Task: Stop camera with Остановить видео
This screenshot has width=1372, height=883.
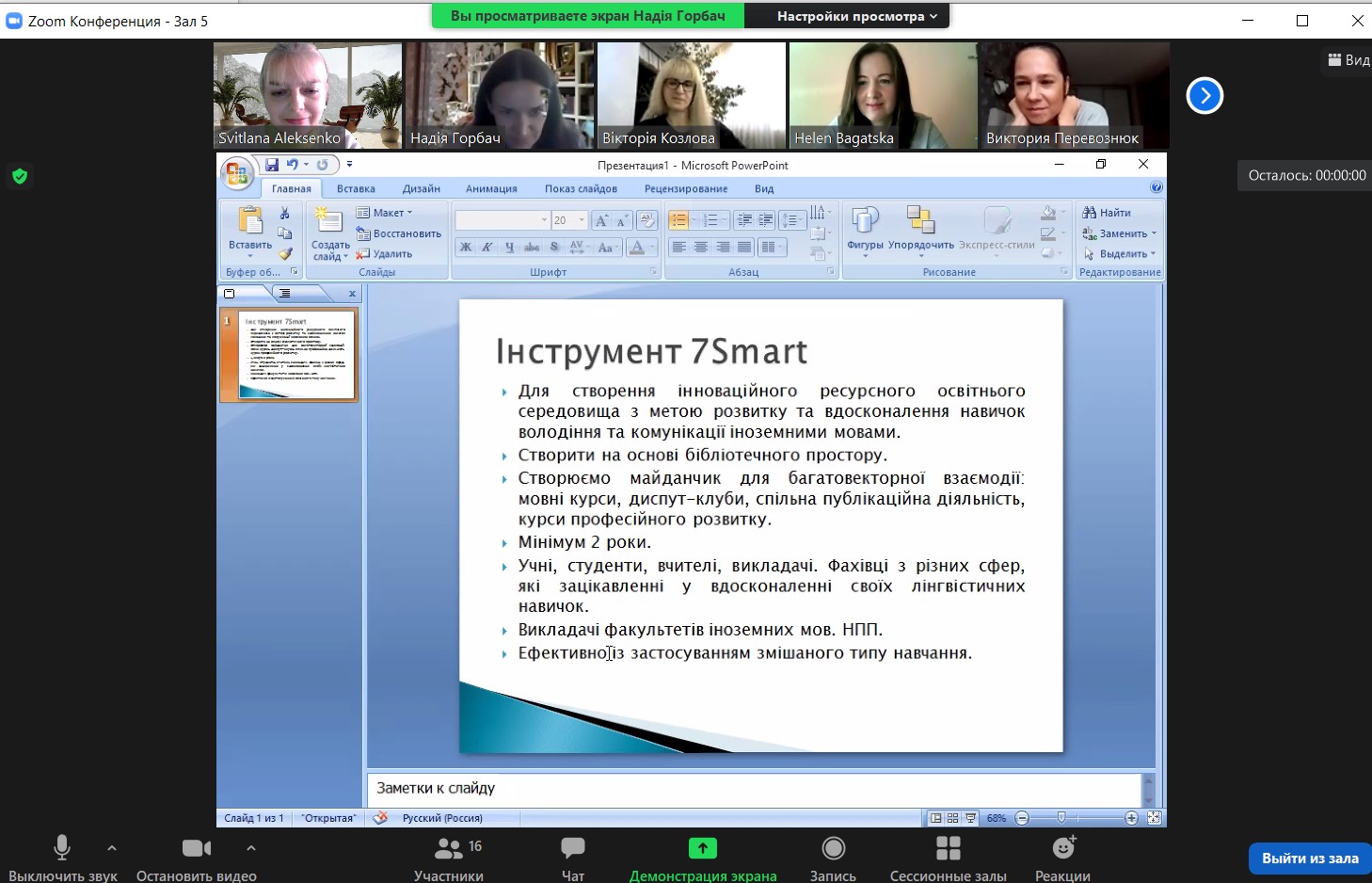Action: point(196,849)
